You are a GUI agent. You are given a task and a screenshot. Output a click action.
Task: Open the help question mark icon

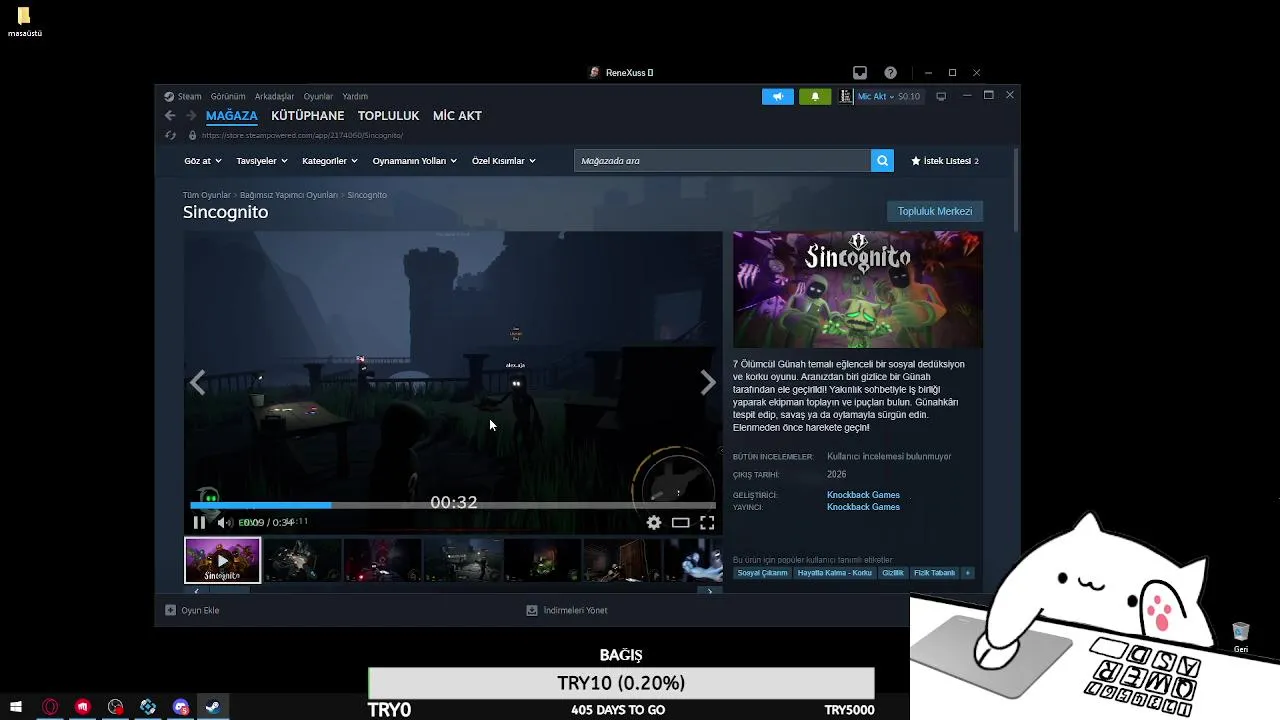click(x=890, y=72)
